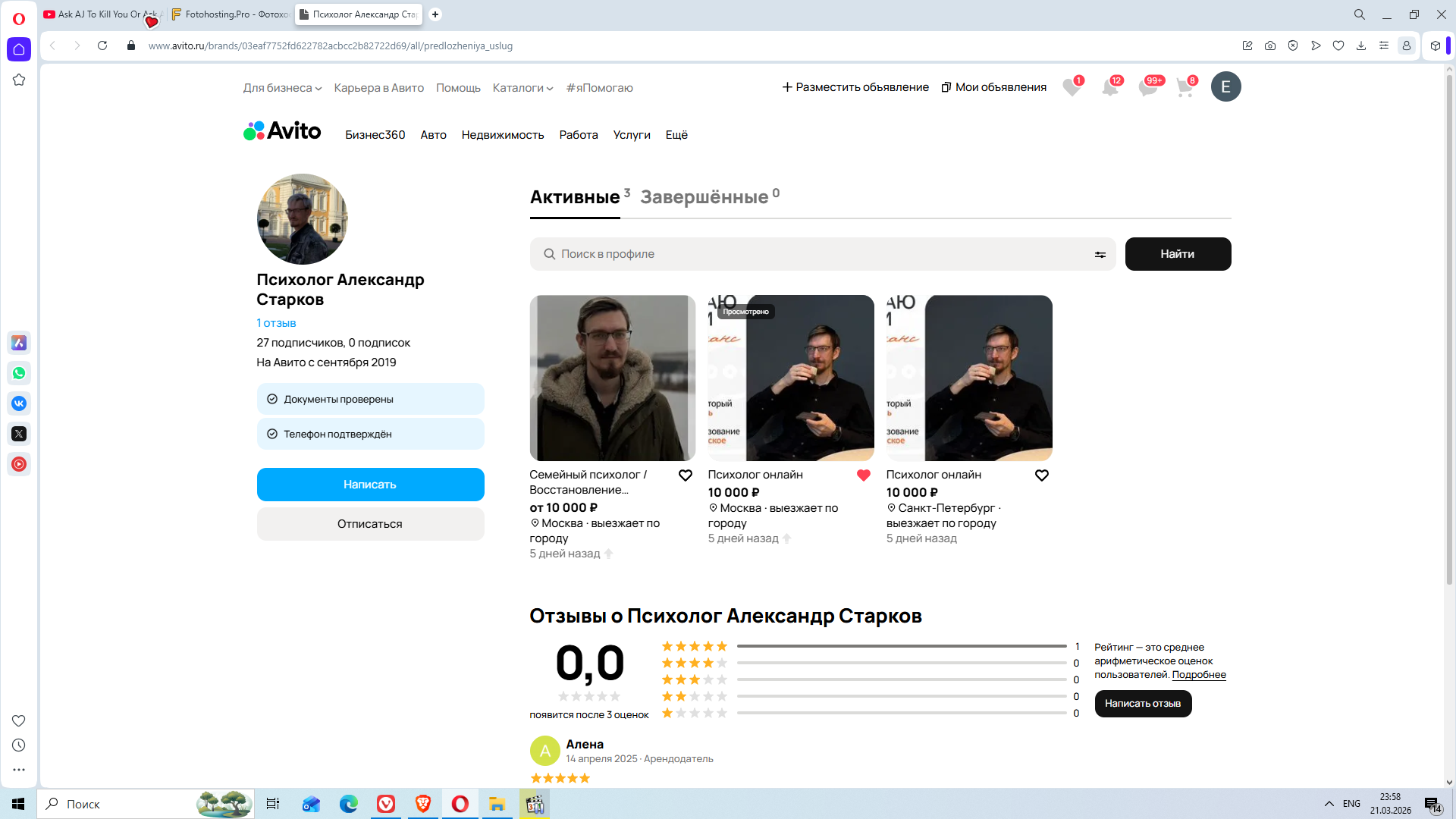Viewport: 1456px width, 819px height.
Task: Open the messages chat bubble icon
Action: point(1147,87)
